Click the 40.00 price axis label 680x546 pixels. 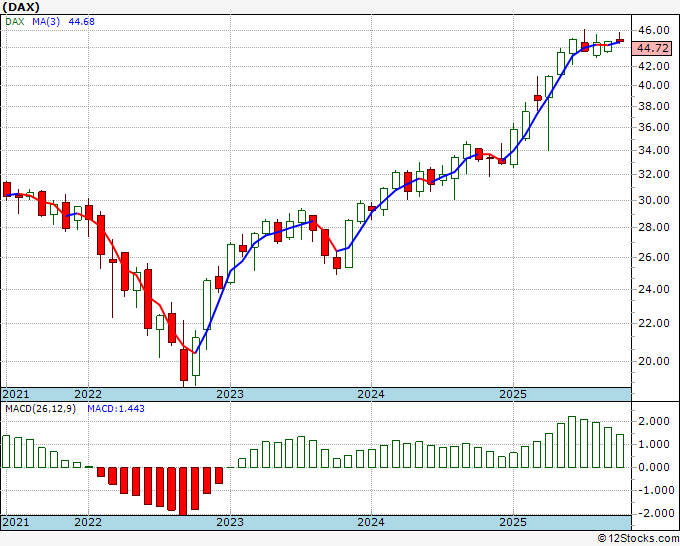654,85
